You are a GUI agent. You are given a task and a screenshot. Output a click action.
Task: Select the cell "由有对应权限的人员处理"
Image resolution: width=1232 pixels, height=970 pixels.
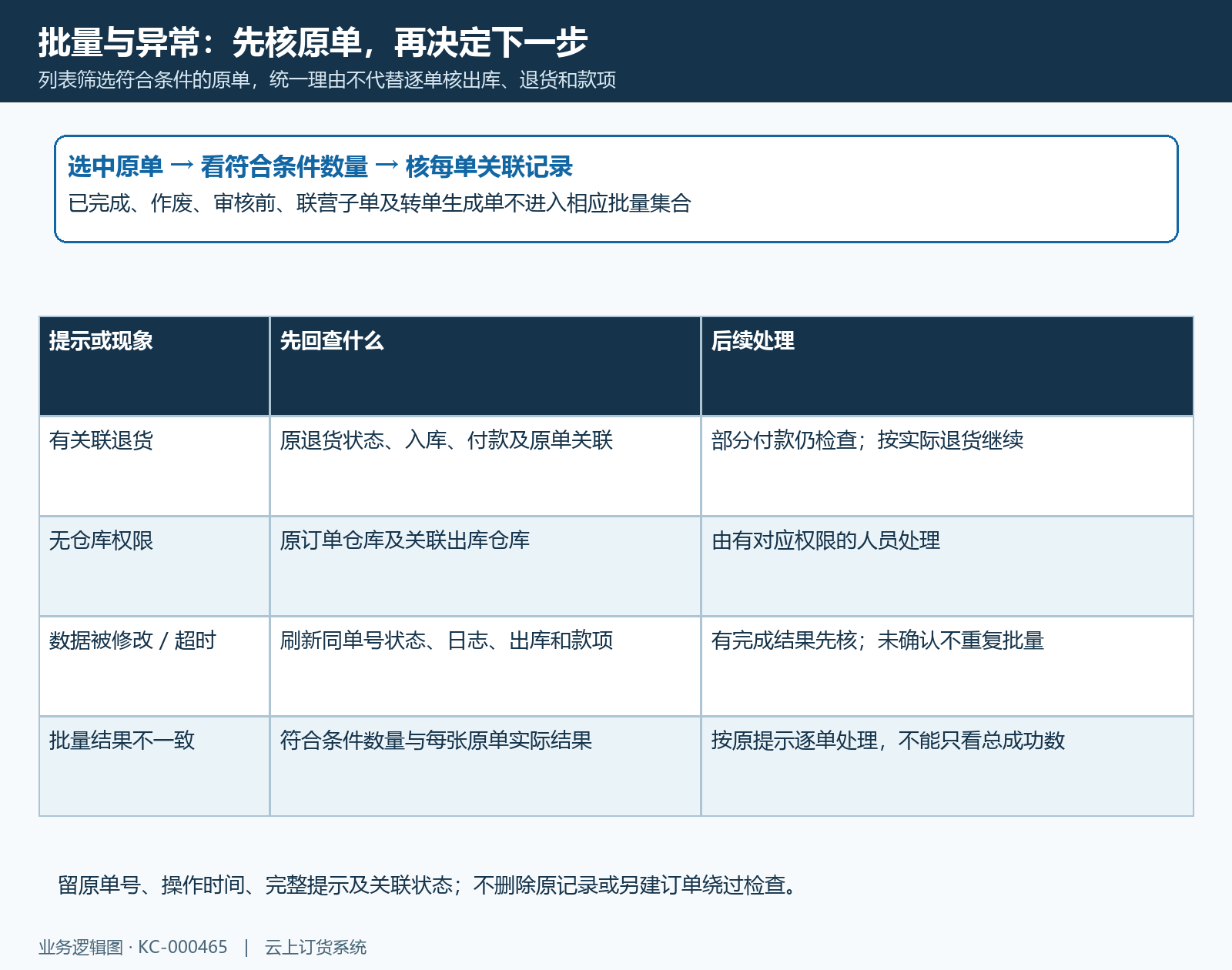pos(947,567)
